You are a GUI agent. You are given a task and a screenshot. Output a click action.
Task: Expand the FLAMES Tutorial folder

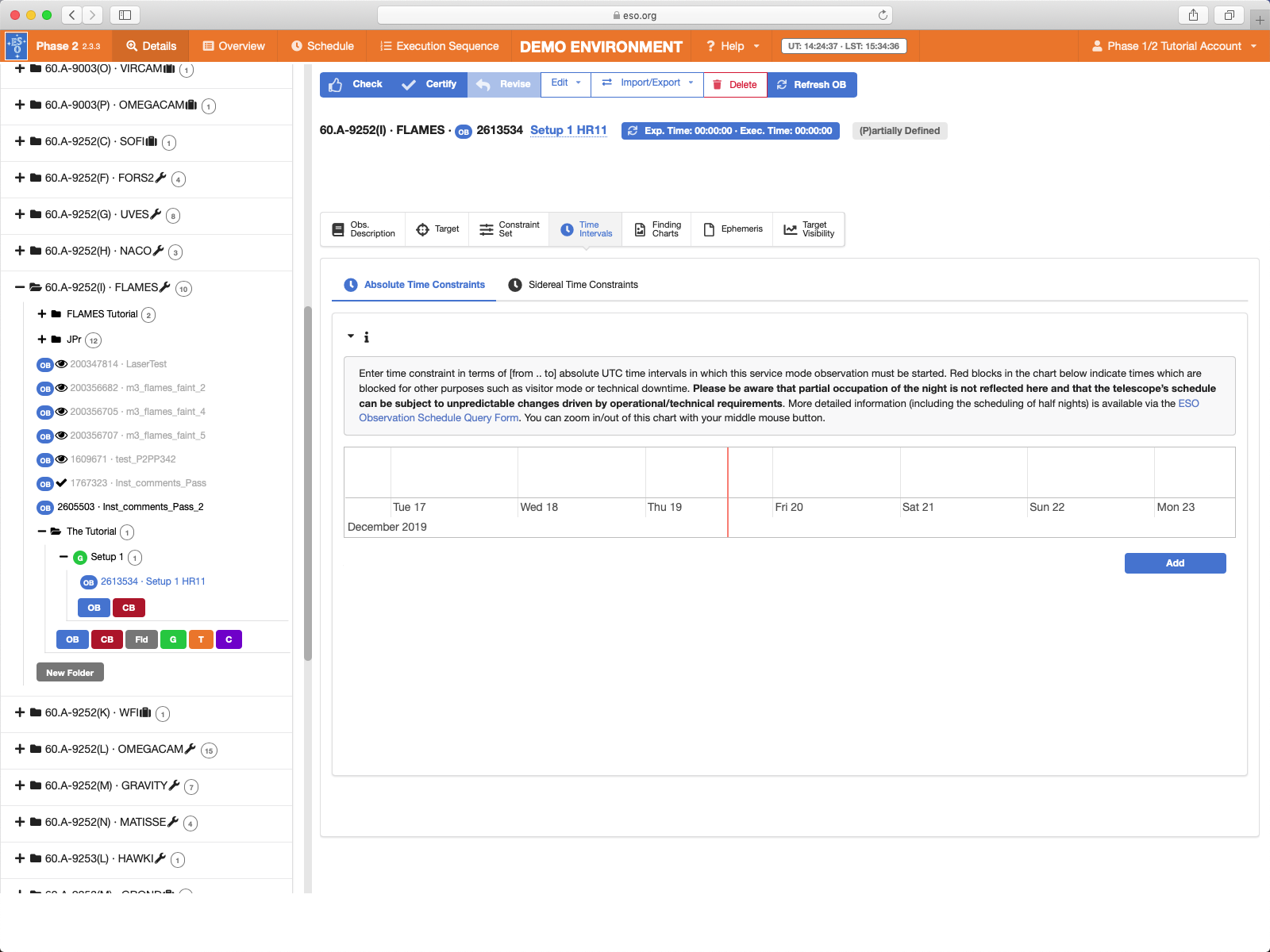[x=42, y=314]
